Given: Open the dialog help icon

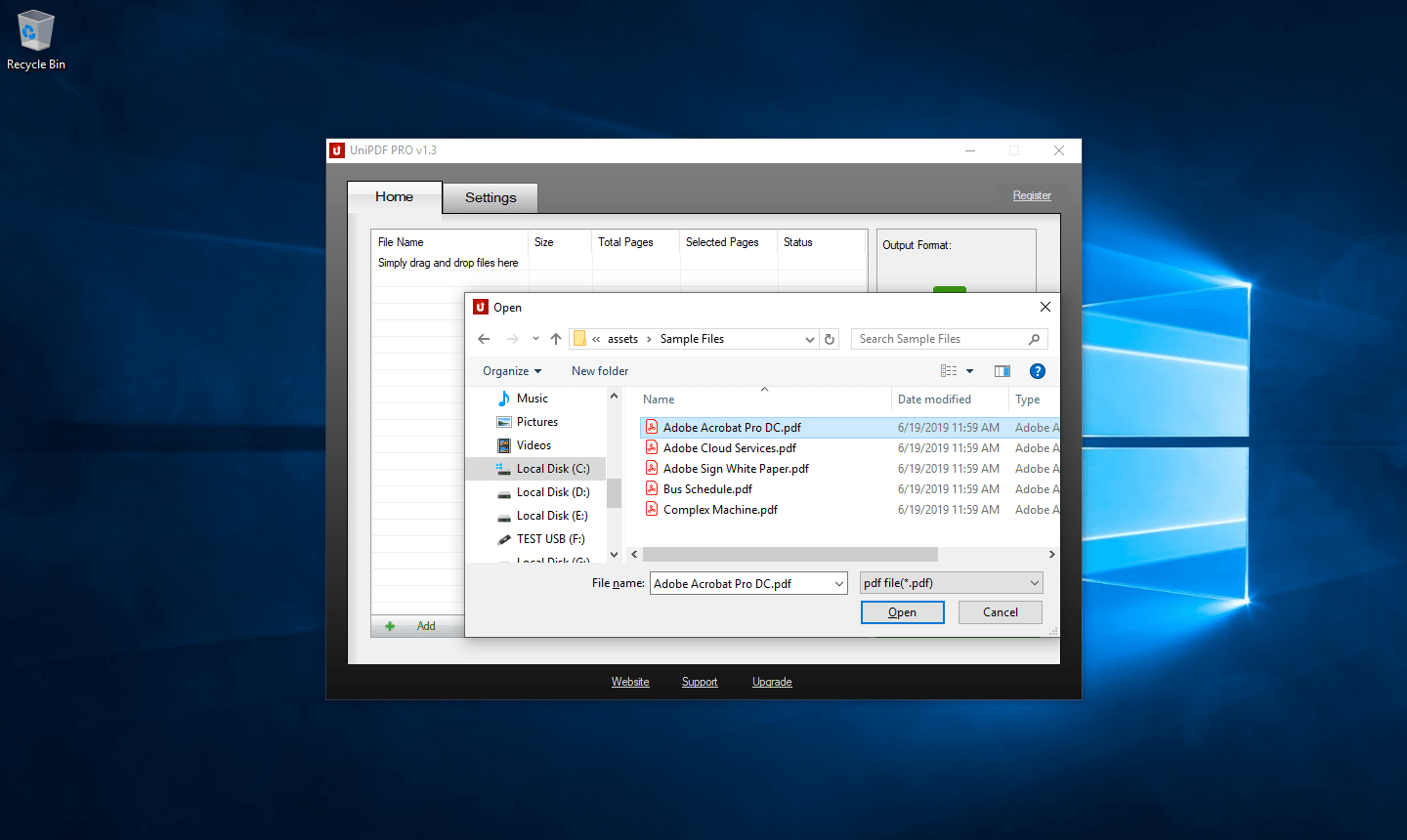Looking at the screenshot, I should 1038,371.
